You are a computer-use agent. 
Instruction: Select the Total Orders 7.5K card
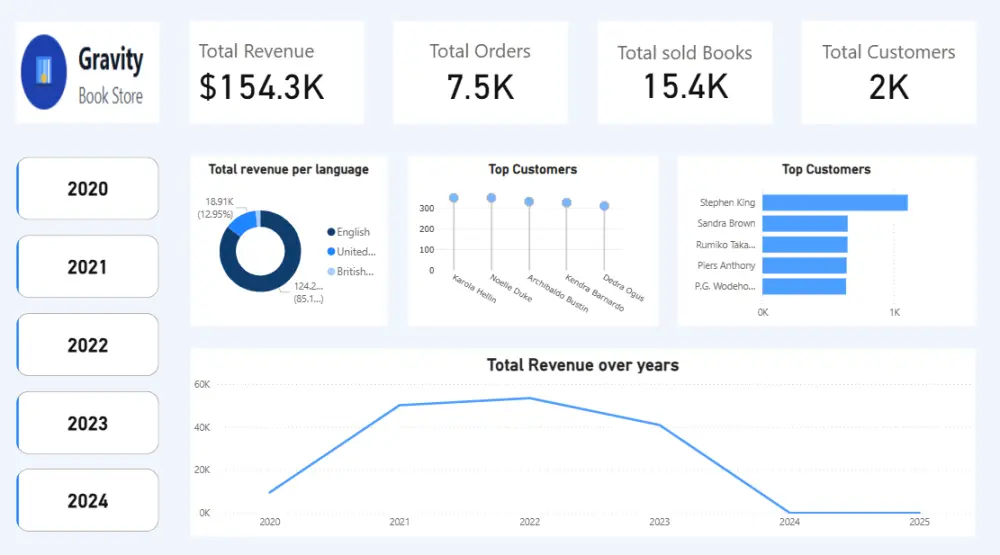[x=480, y=72]
